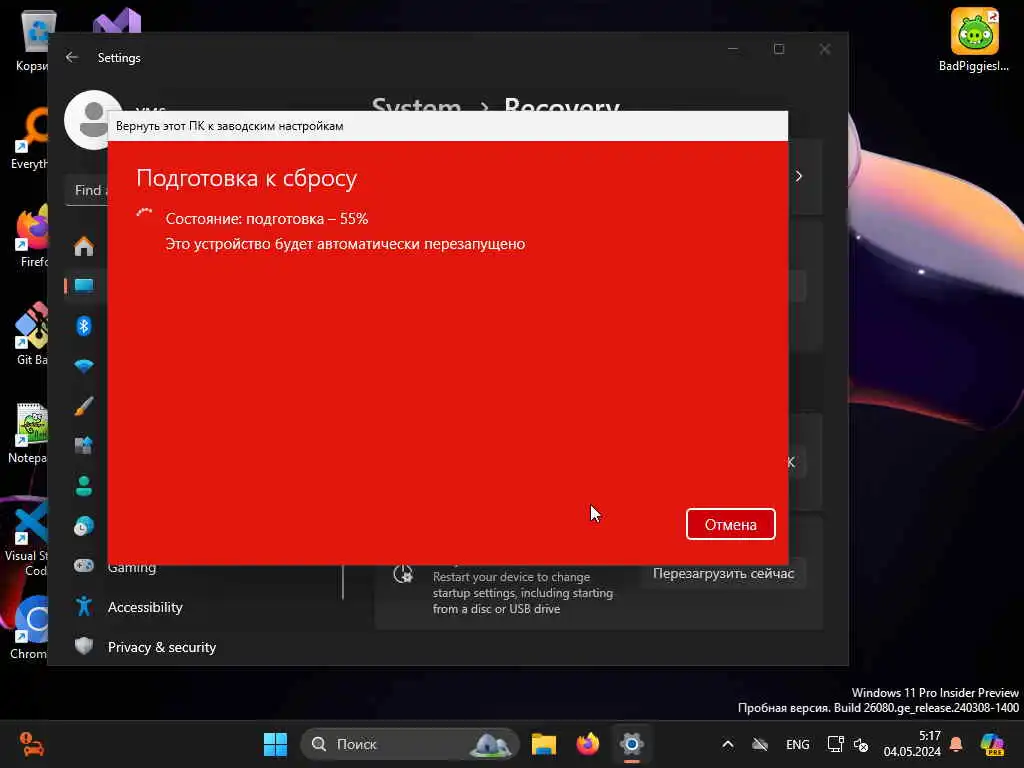The width and height of the screenshot is (1024, 768).
Task: Open Copilot preview icon in taskbar
Action: click(992, 744)
